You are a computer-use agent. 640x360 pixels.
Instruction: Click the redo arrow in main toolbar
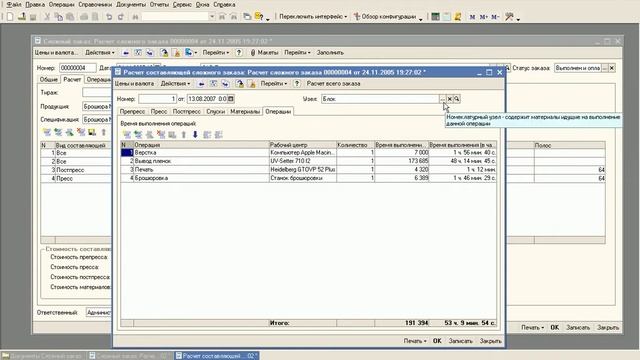(x=121, y=17)
